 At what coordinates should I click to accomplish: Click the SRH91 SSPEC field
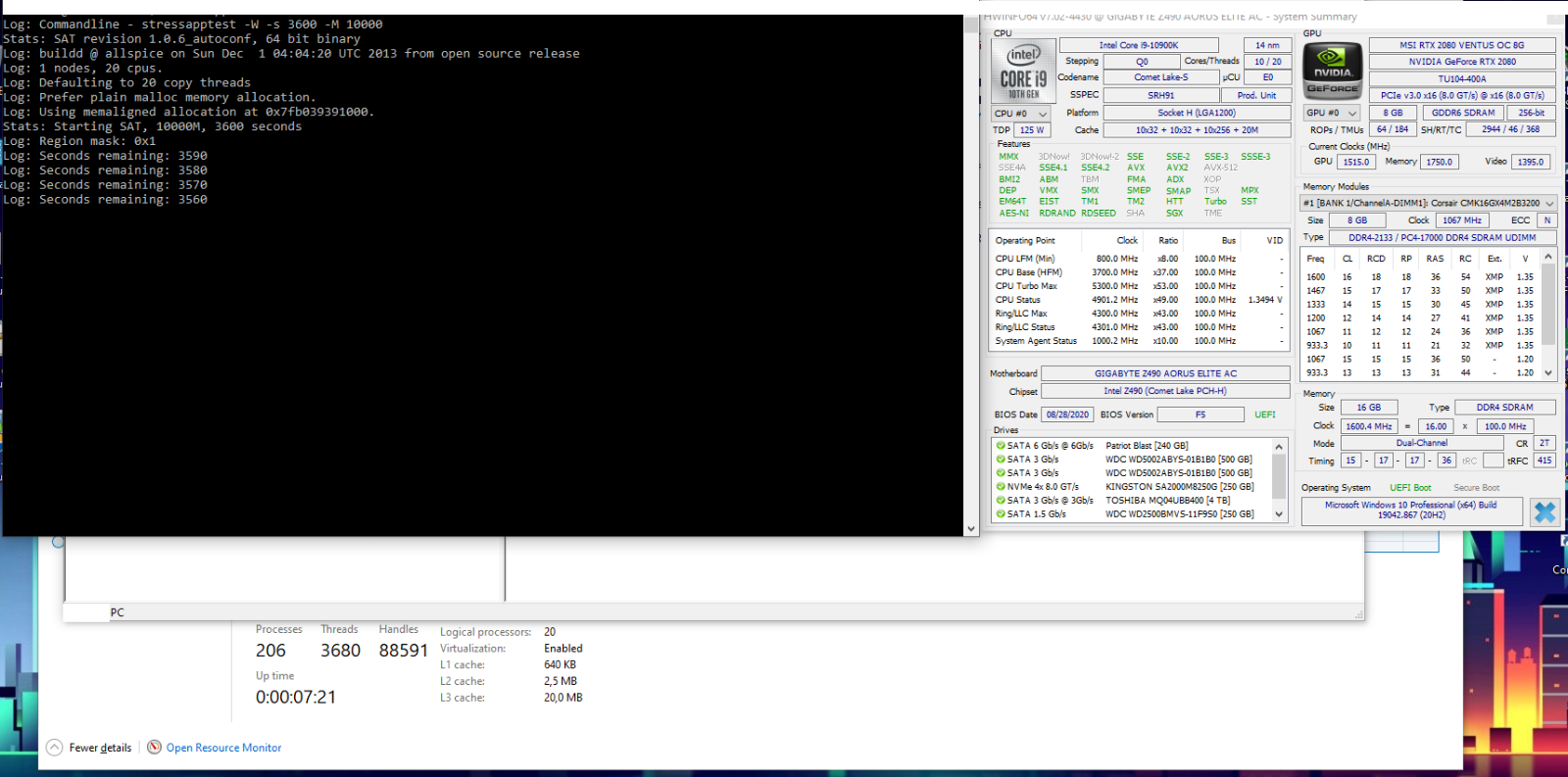tap(1161, 95)
